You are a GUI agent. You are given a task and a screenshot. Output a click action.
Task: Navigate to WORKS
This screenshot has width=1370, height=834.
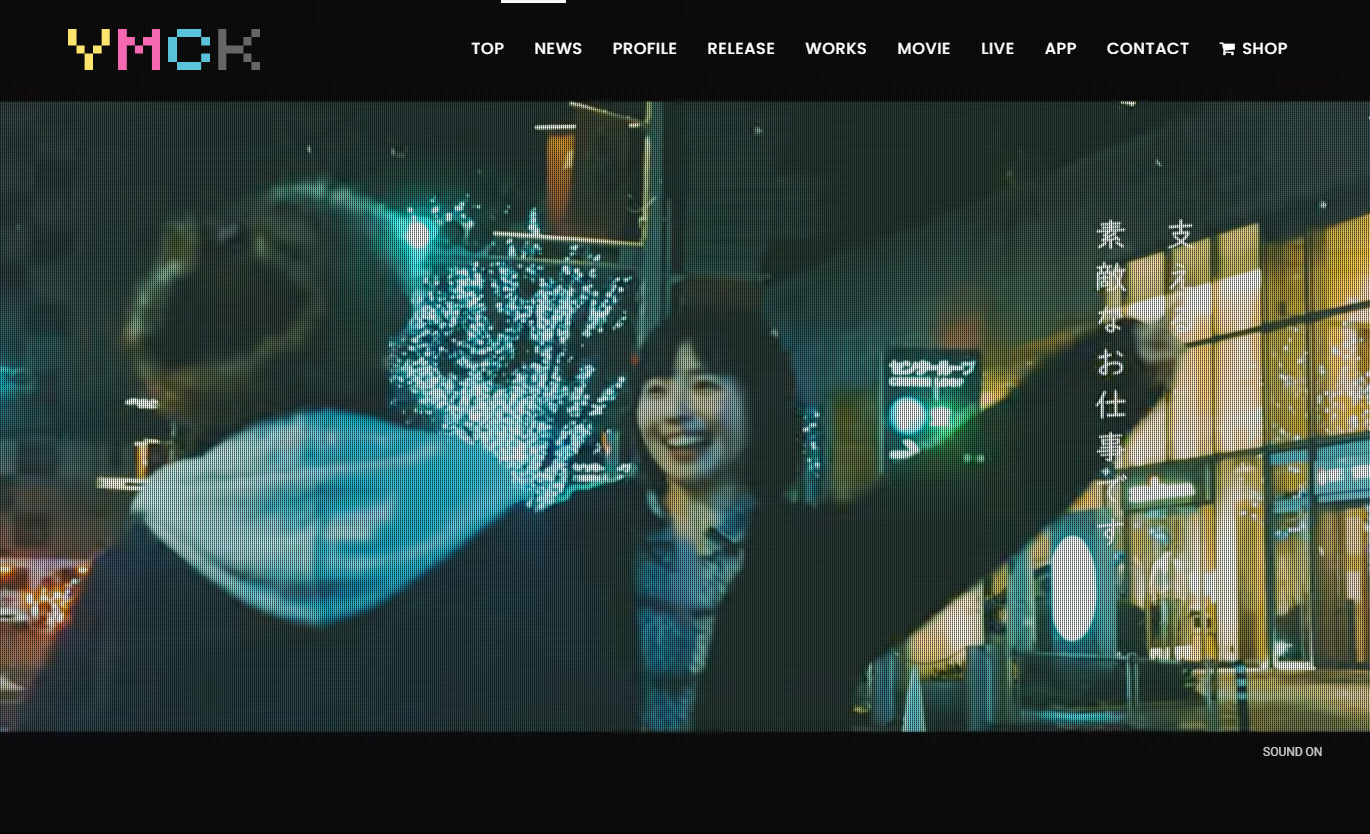(x=835, y=49)
